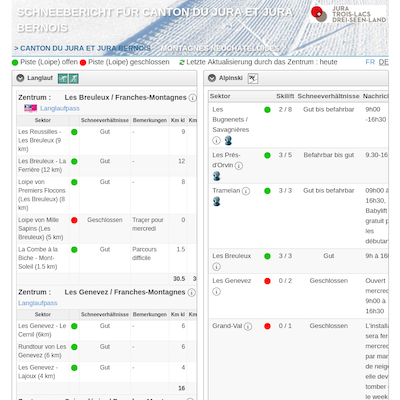
Task: Click the refresh icon beside Letzte Aktualisierung
Action: tap(182, 62)
